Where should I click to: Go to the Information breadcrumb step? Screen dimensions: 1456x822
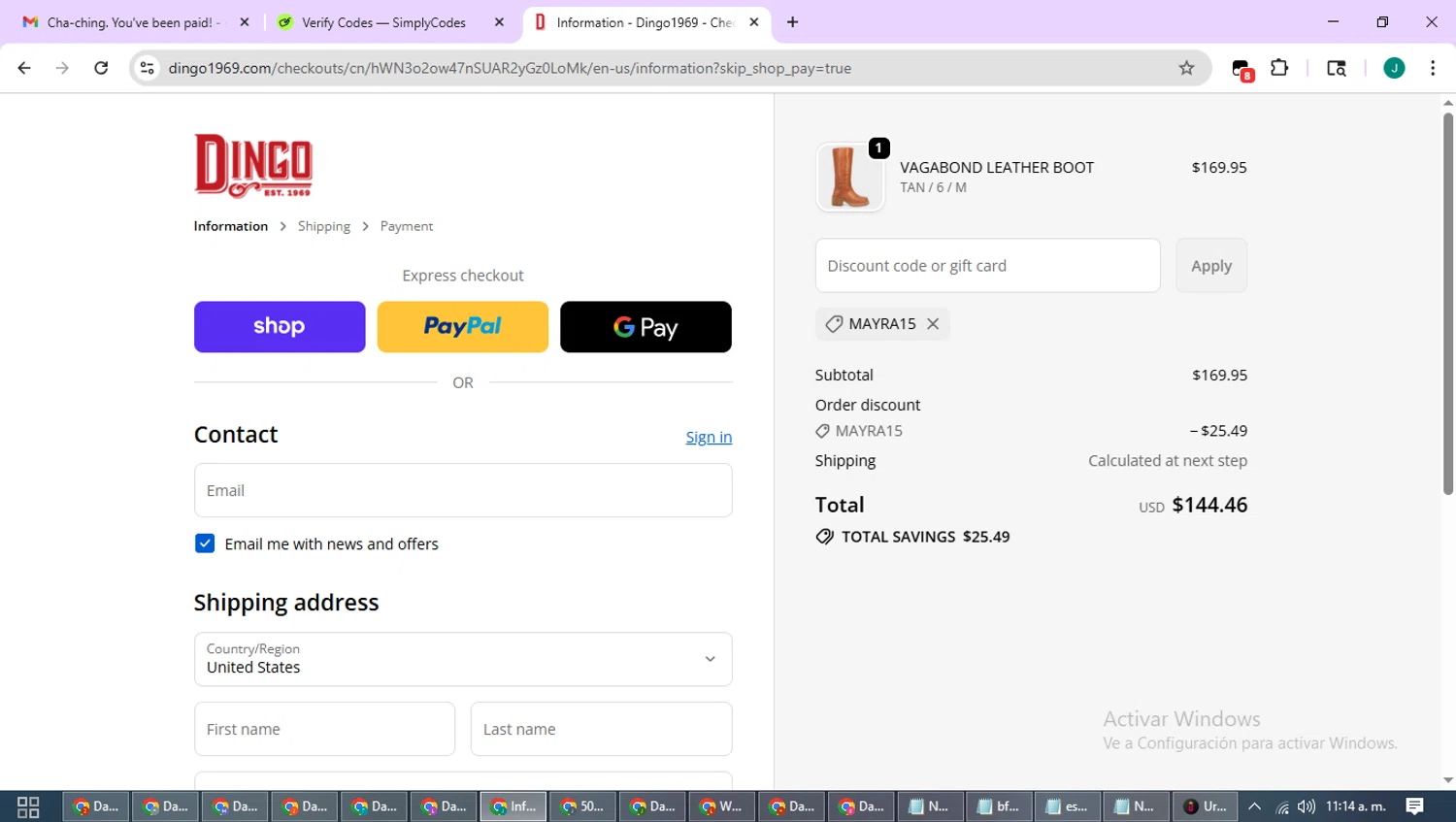pos(231,226)
